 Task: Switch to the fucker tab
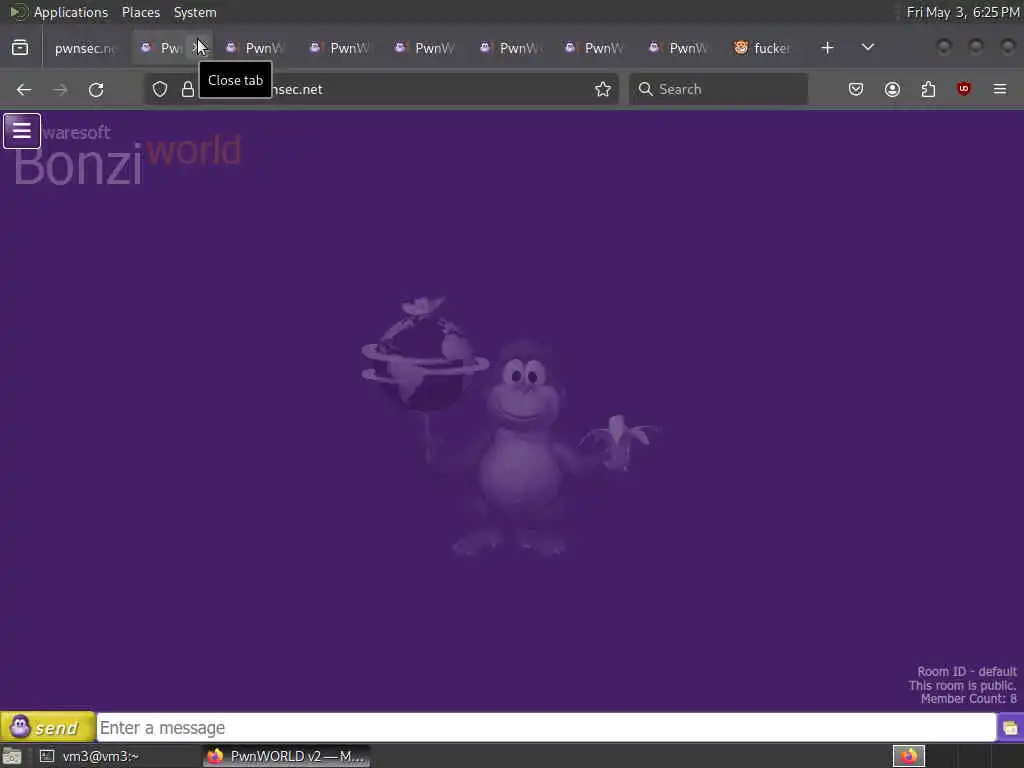point(763,48)
